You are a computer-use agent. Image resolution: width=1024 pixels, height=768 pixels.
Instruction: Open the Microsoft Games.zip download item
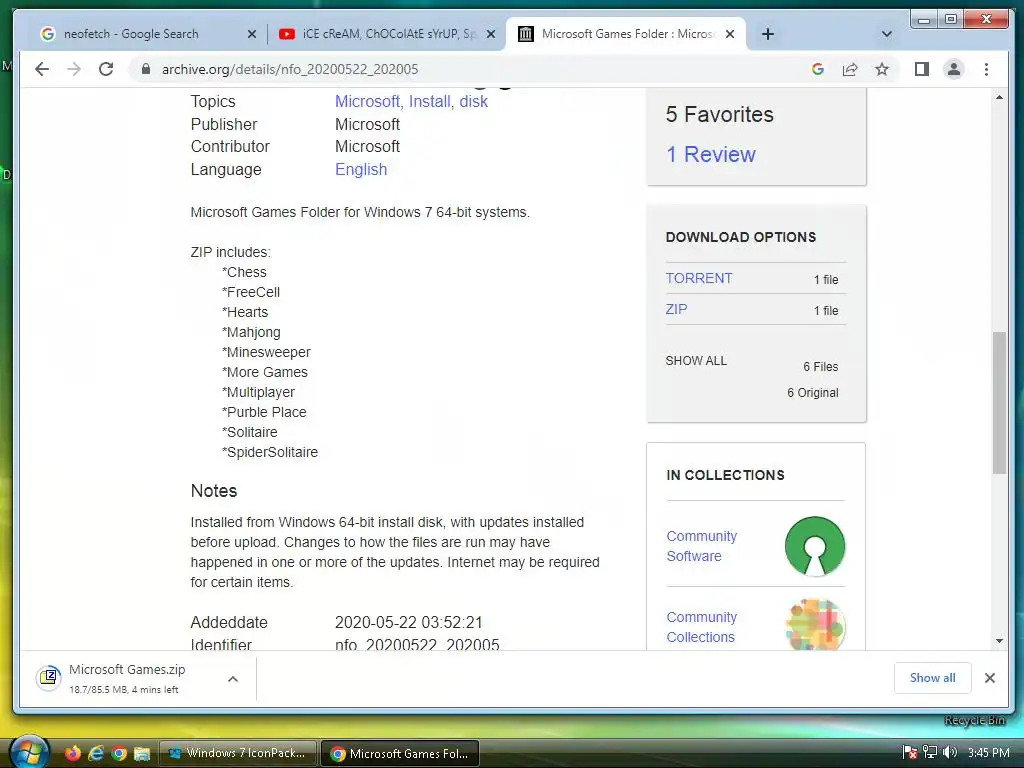click(127, 679)
